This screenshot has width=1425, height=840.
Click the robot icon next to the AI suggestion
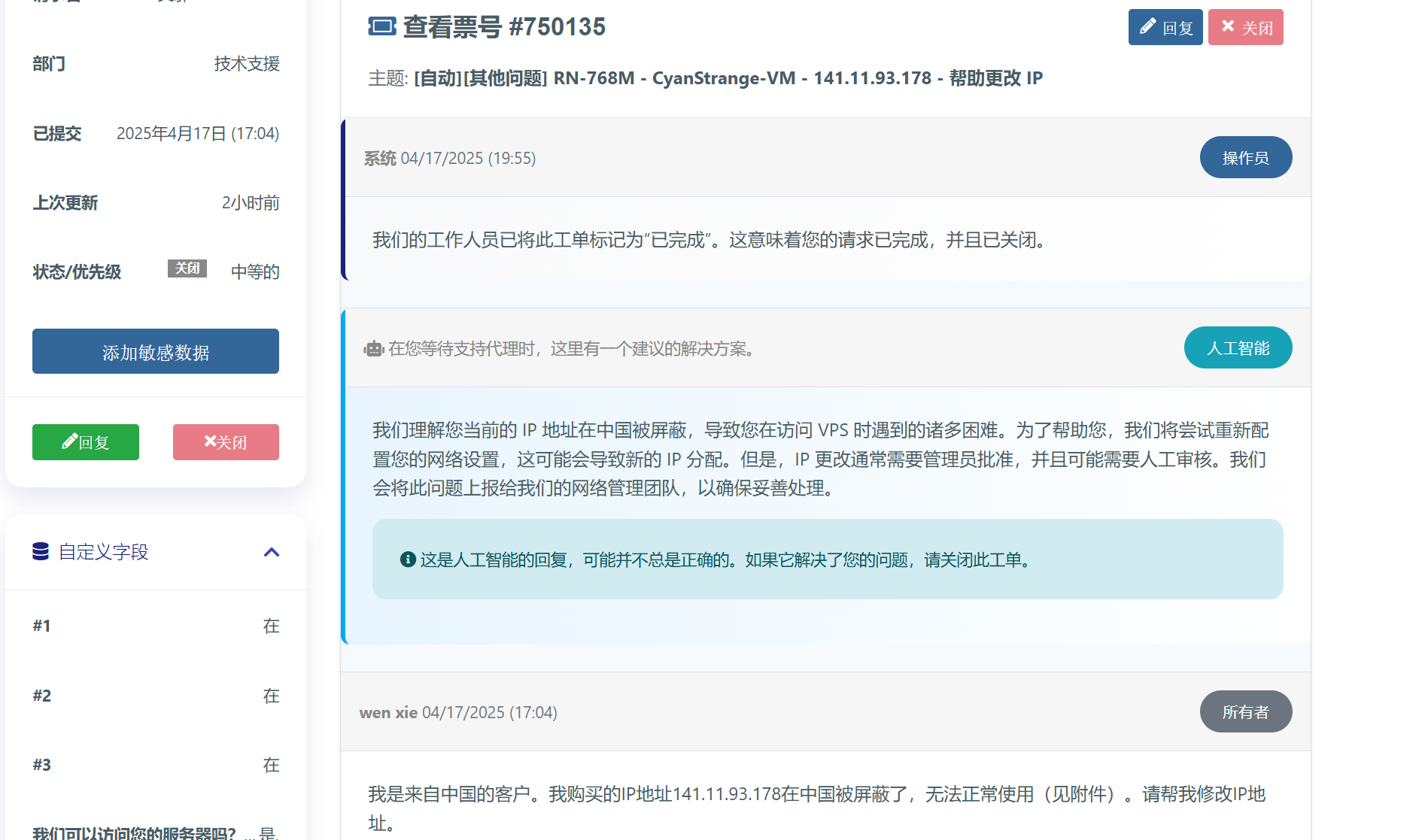tap(374, 348)
